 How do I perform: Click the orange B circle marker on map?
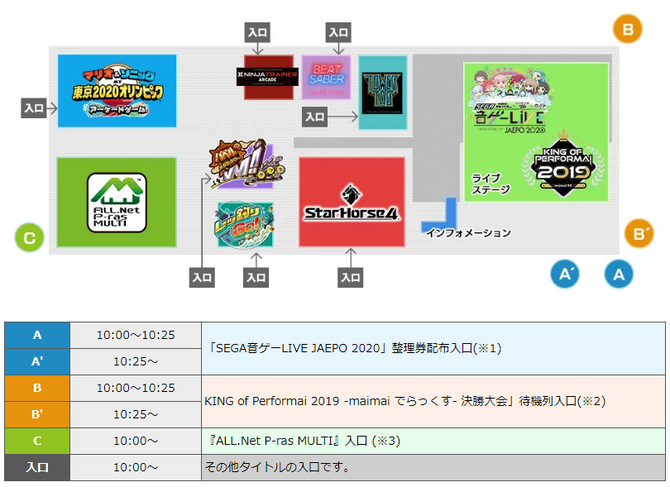627,29
